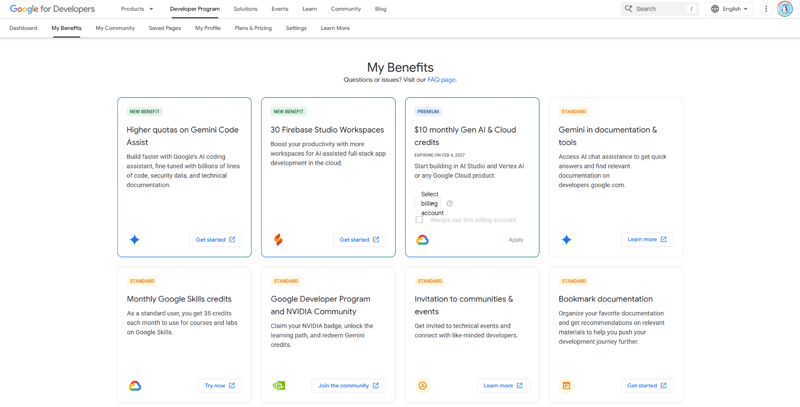Click Get started for Gemini Code Assist
The width and height of the screenshot is (800, 407).
click(216, 240)
